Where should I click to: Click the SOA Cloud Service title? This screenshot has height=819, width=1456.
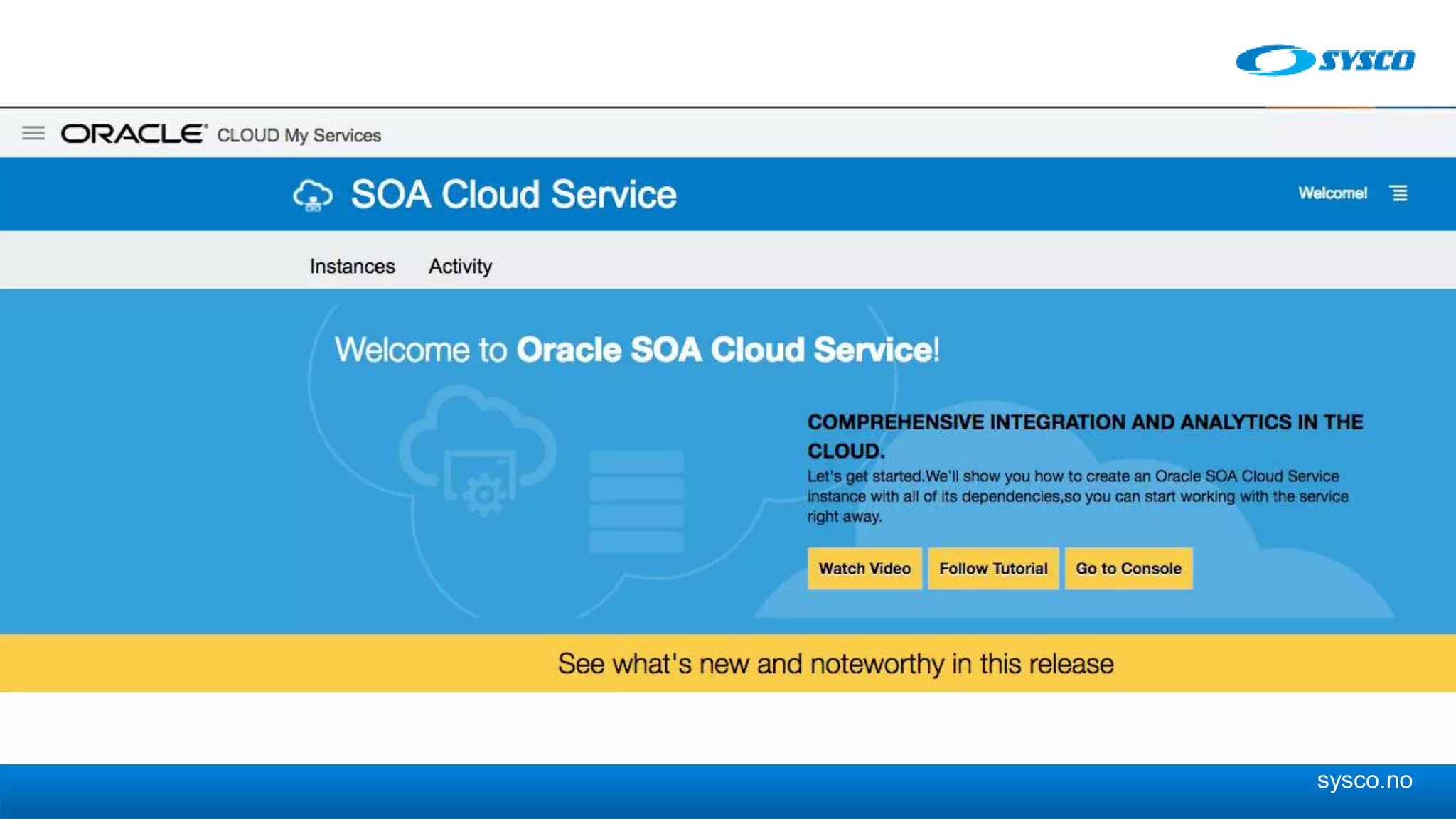pyautogui.click(x=513, y=195)
